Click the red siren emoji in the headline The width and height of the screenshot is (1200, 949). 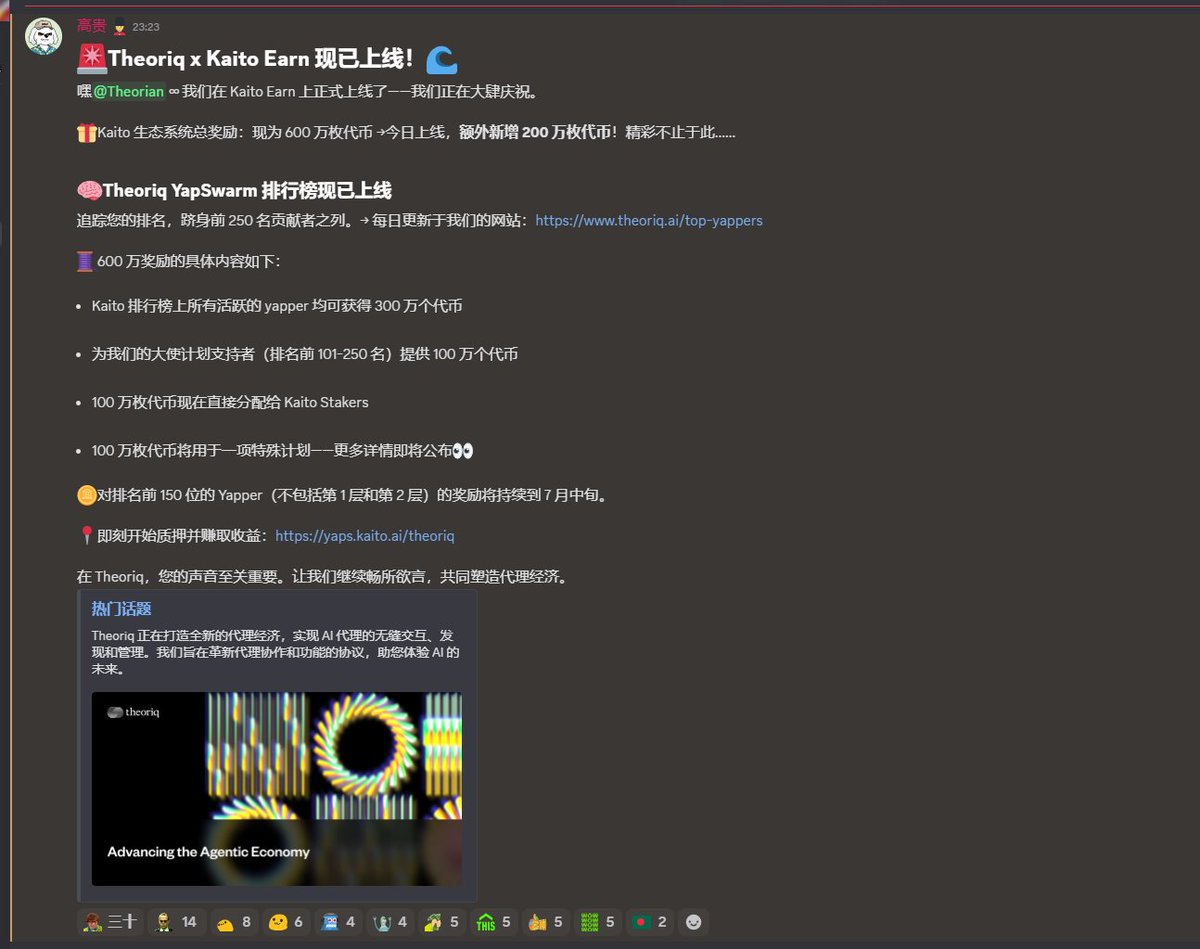(92, 60)
